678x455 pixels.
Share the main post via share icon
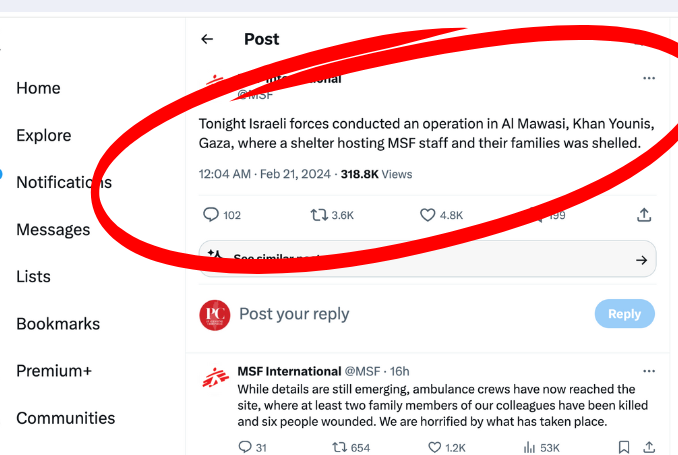(x=645, y=215)
